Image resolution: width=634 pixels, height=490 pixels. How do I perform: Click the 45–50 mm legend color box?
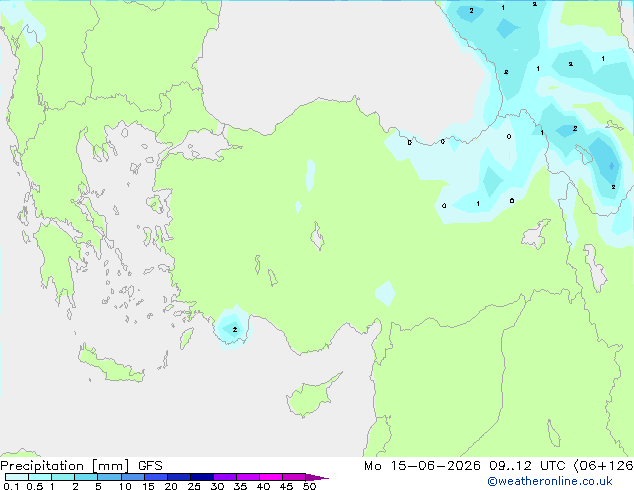click(294, 477)
